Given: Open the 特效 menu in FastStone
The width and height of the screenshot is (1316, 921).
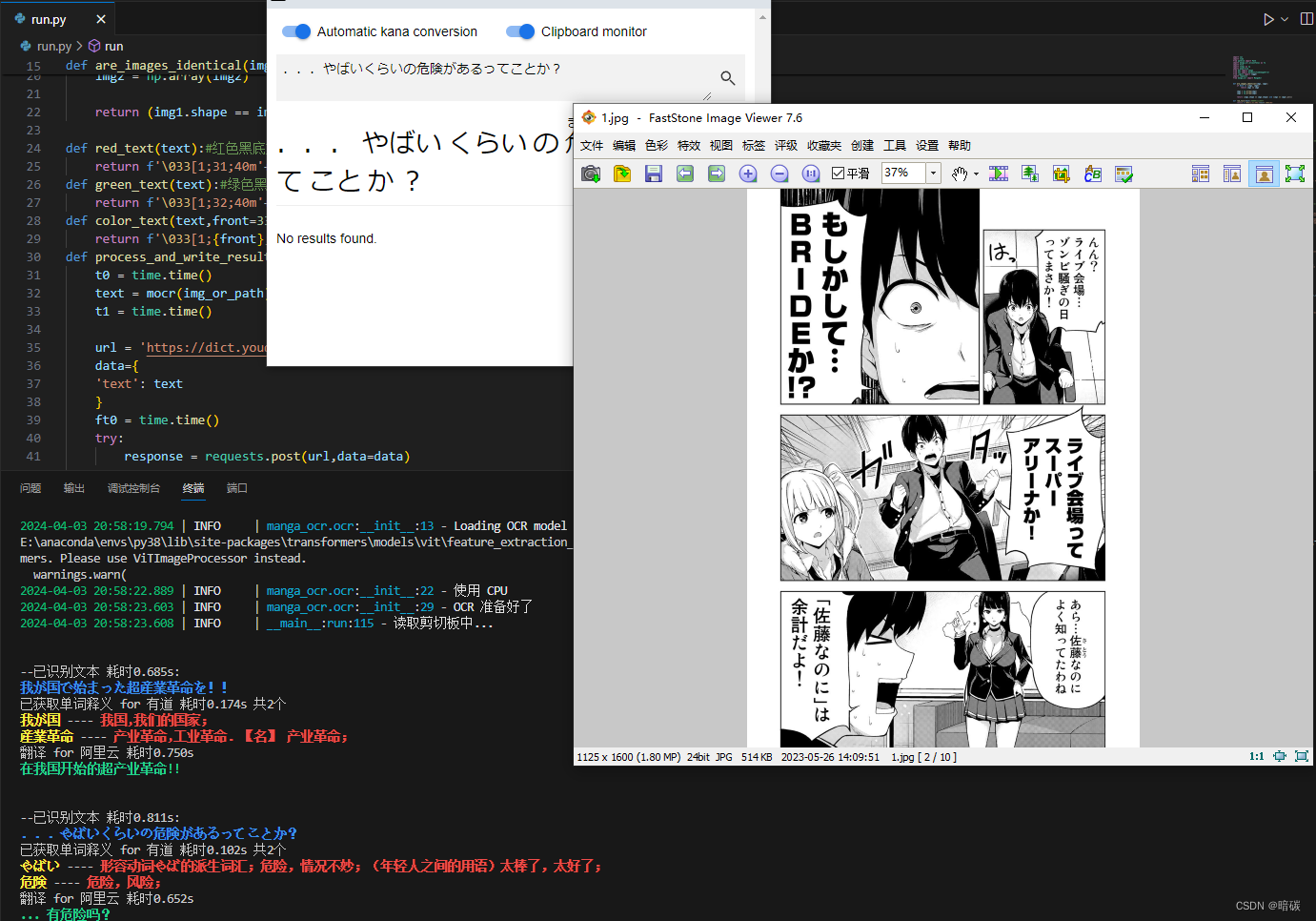Looking at the screenshot, I should coord(689,146).
